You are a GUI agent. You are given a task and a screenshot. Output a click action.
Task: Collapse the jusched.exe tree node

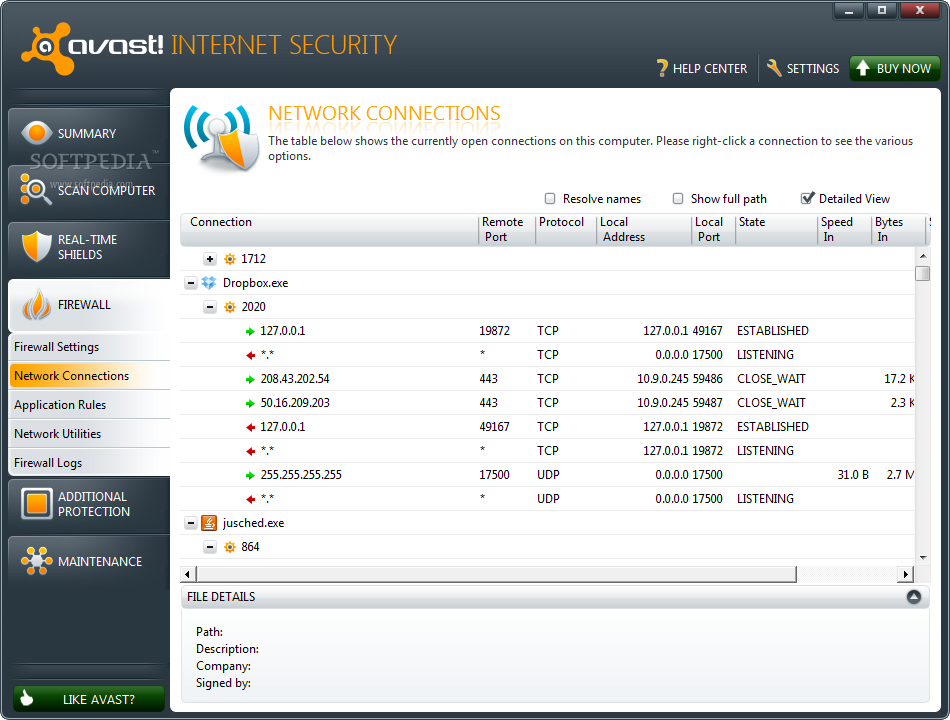[191, 523]
